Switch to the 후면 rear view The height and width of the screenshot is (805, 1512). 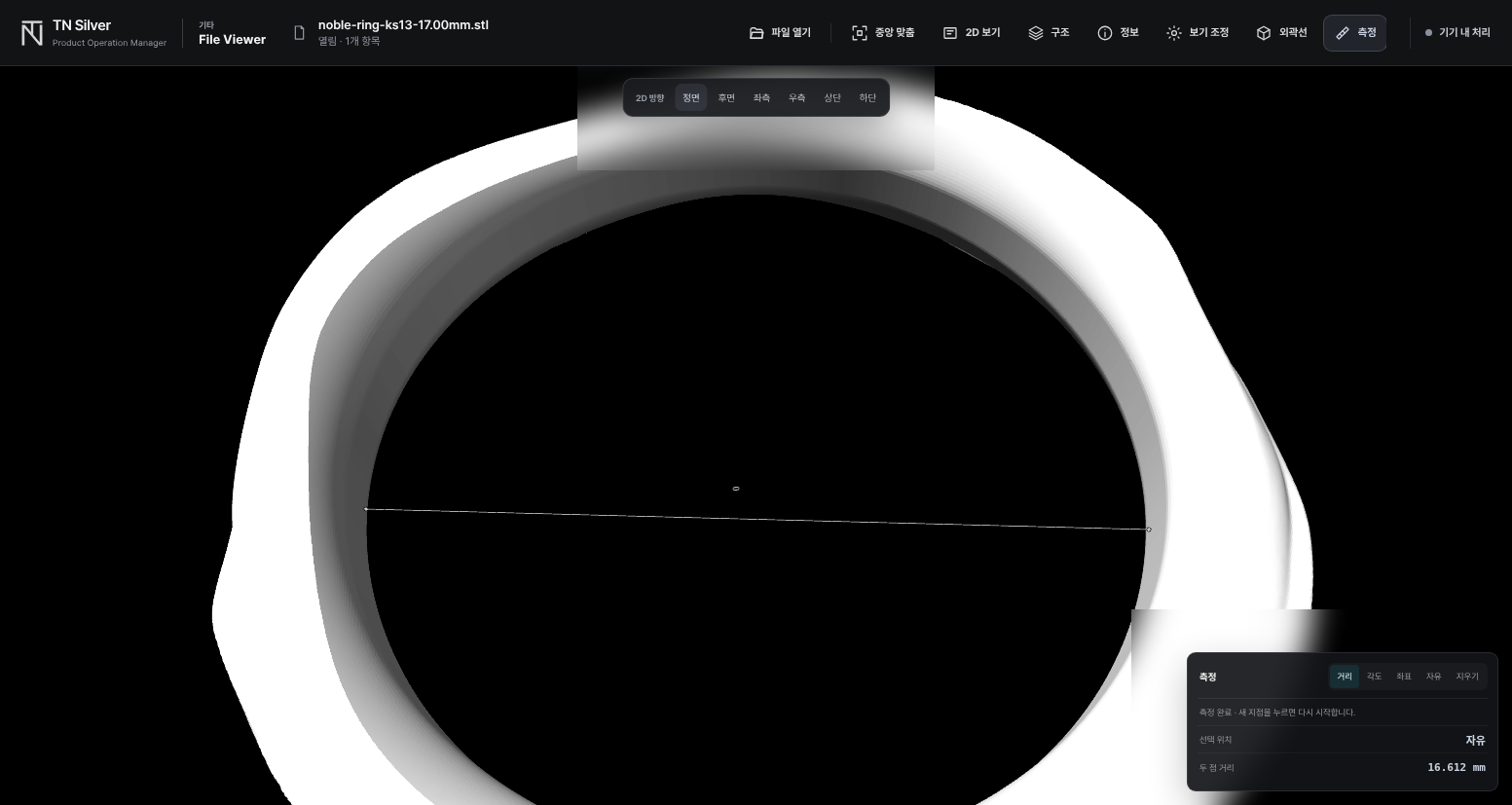(x=726, y=97)
